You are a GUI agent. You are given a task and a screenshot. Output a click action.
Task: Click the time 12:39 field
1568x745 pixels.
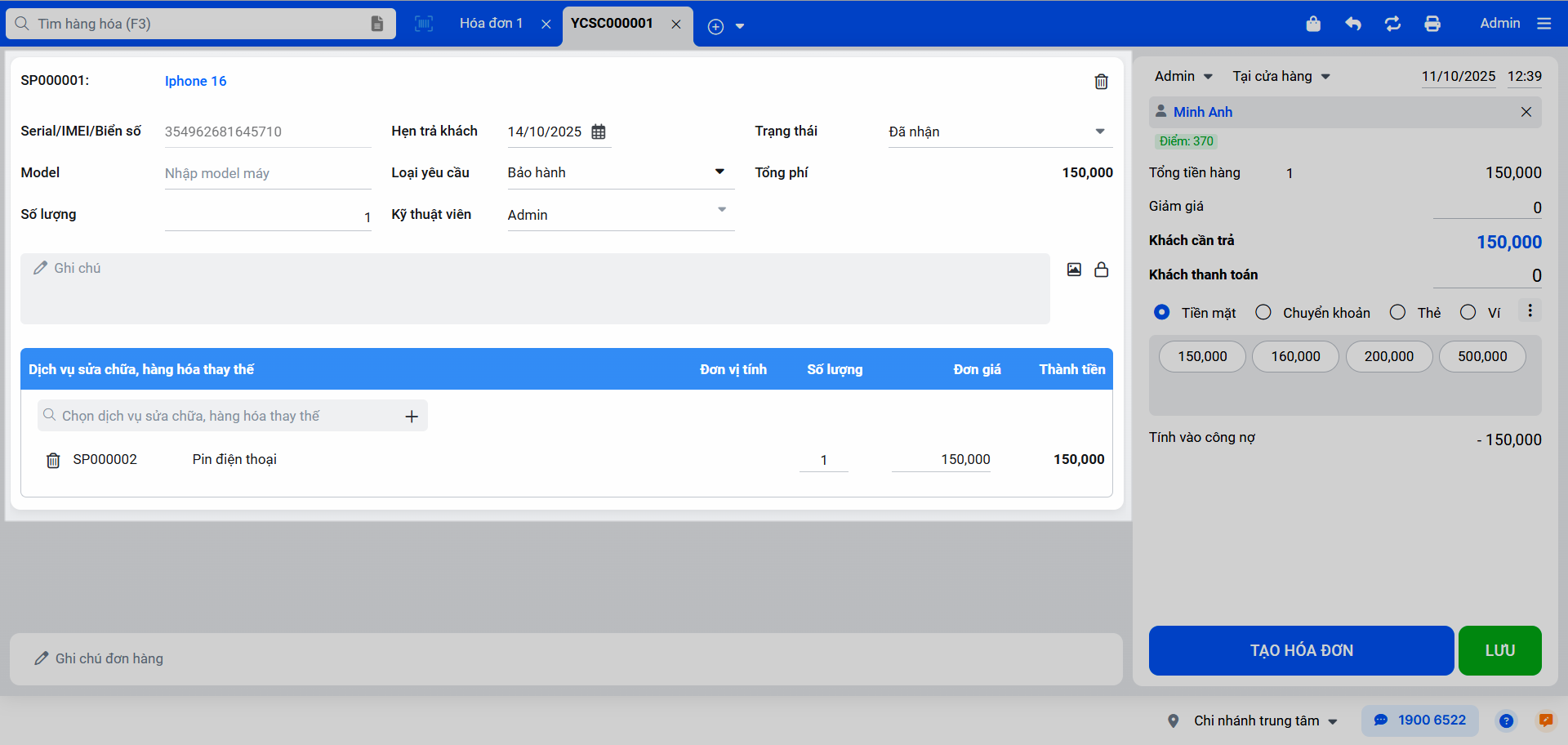(x=1524, y=77)
